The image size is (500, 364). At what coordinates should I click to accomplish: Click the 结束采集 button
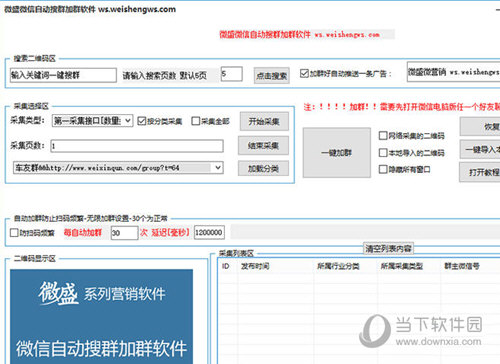(263, 146)
